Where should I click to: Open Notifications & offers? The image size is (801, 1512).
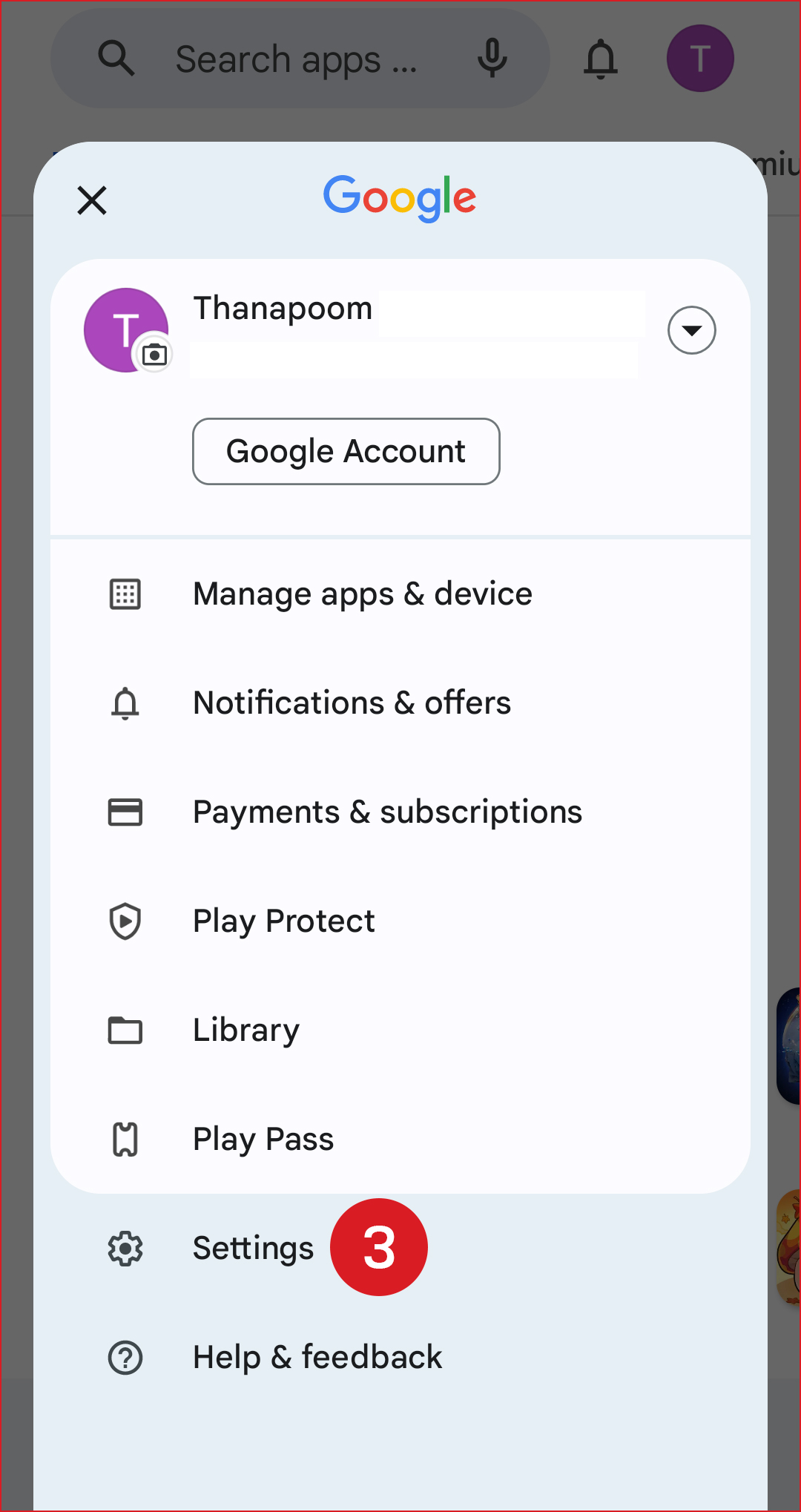pyautogui.click(x=352, y=703)
